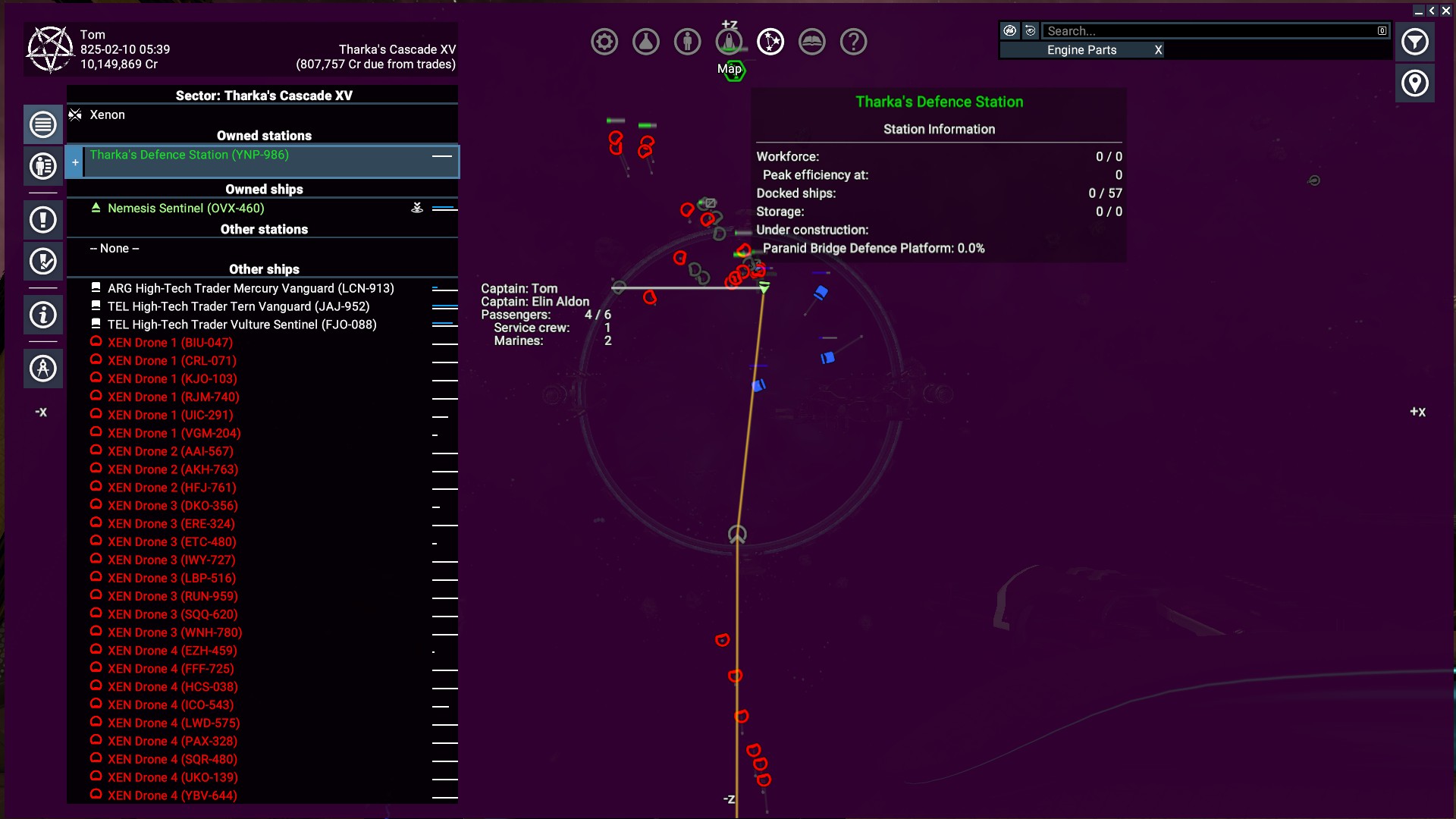The width and height of the screenshot is (1456, 819).
Task: Open the Accepted Missions checkmark icon
Action: (x=43, y=262)
